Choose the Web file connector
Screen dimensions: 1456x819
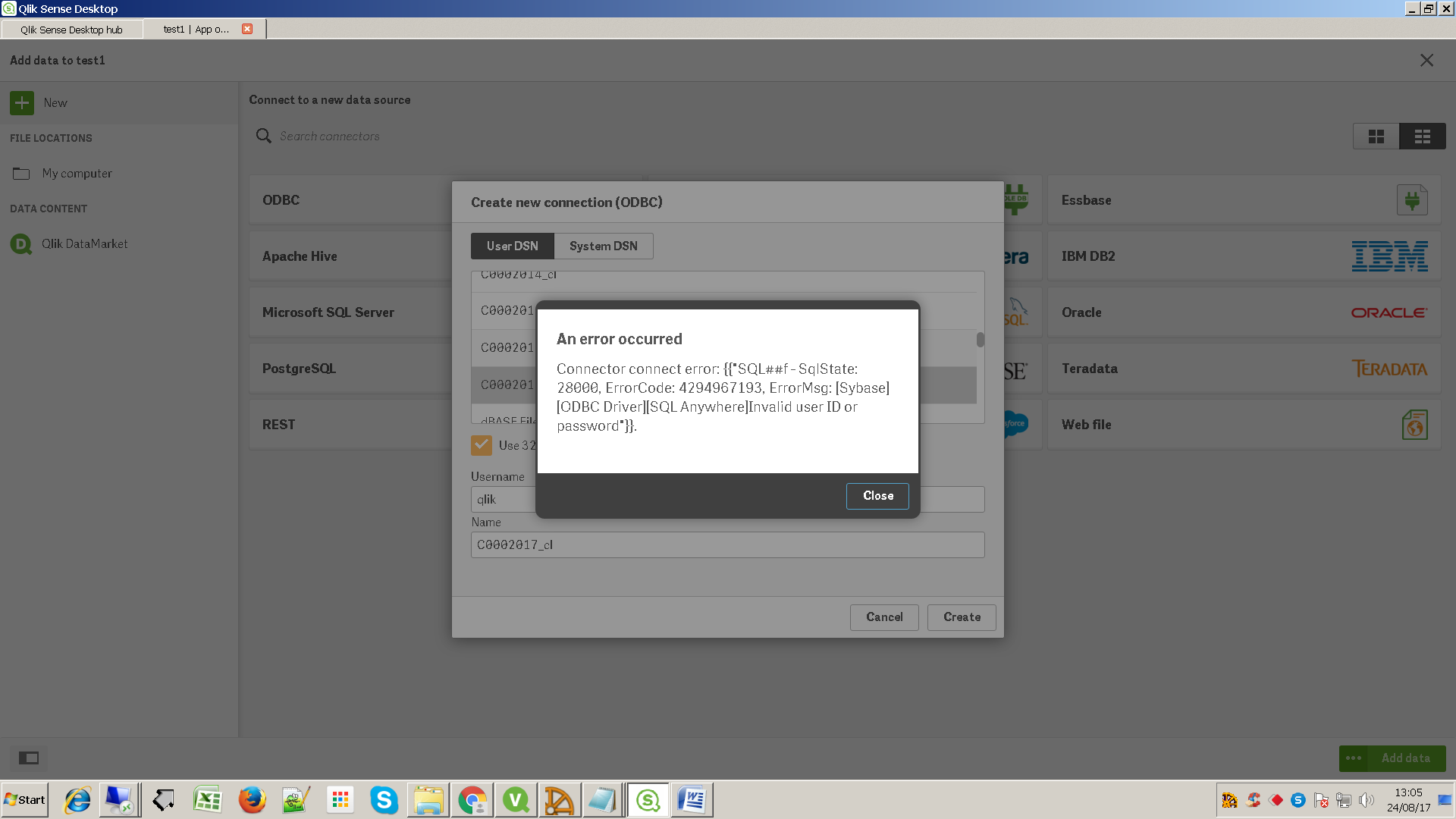click(1244, 425)
